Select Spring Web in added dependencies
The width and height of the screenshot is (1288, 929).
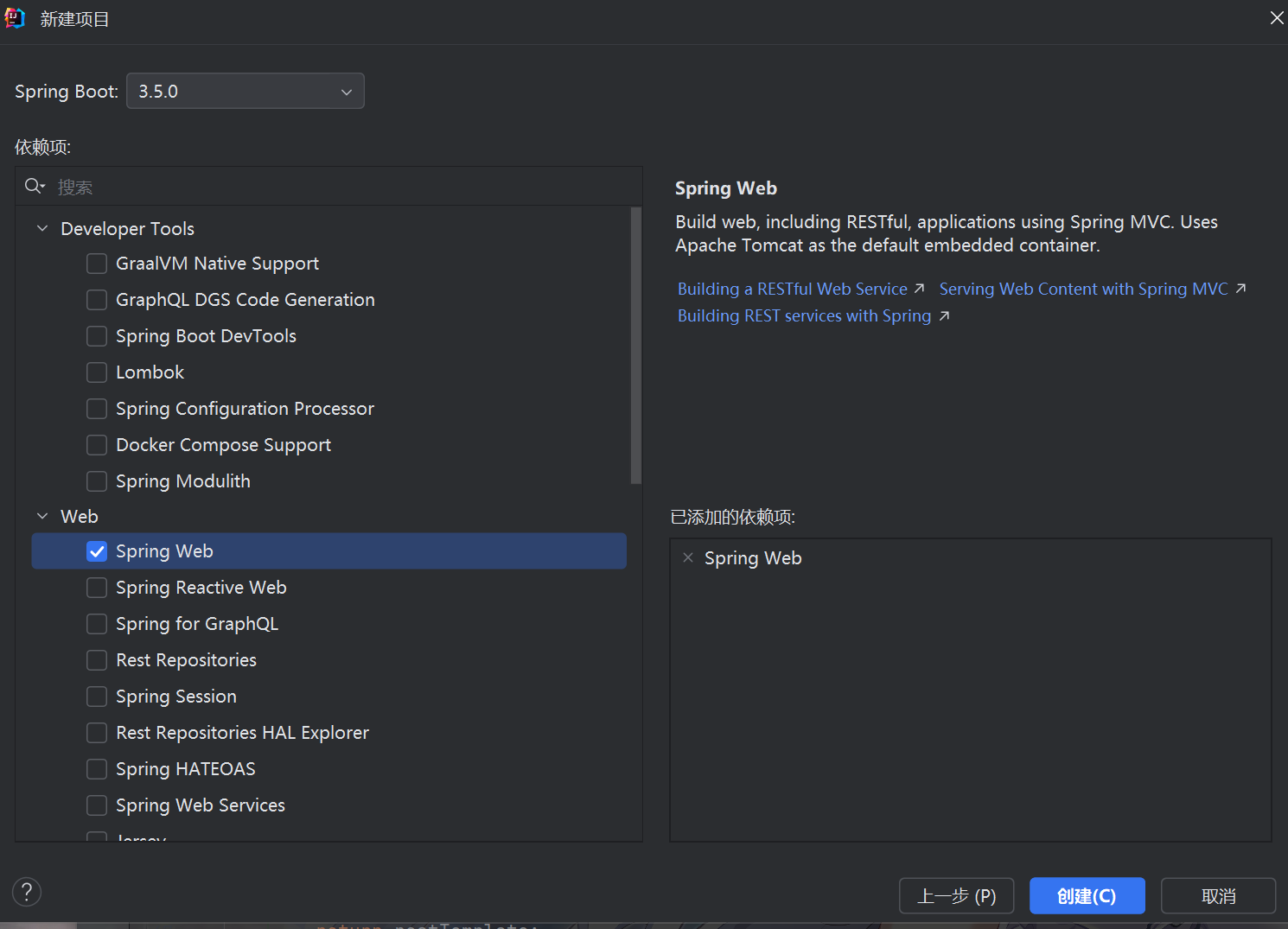pos(753,558)
